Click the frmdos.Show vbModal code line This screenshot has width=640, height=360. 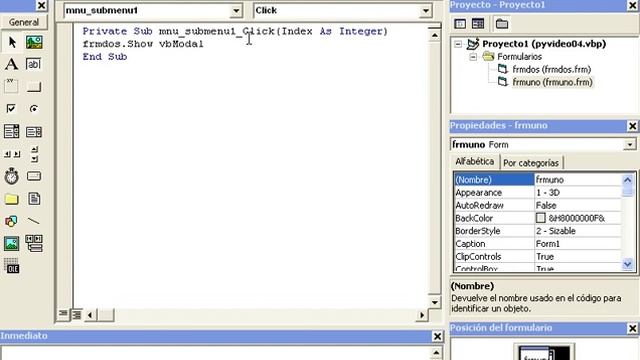coord(143,44)
